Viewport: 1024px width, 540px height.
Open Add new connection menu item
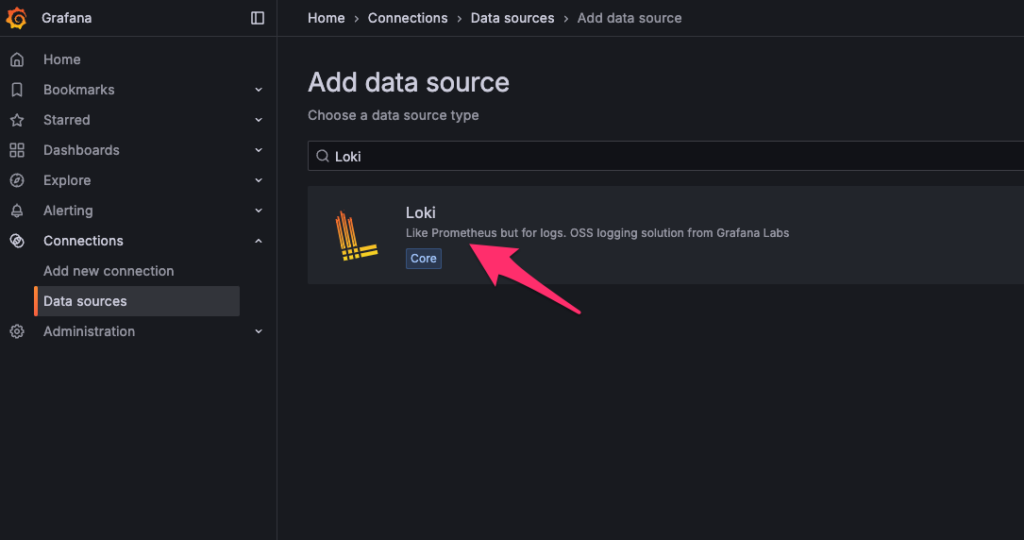(x=108, y=271)
